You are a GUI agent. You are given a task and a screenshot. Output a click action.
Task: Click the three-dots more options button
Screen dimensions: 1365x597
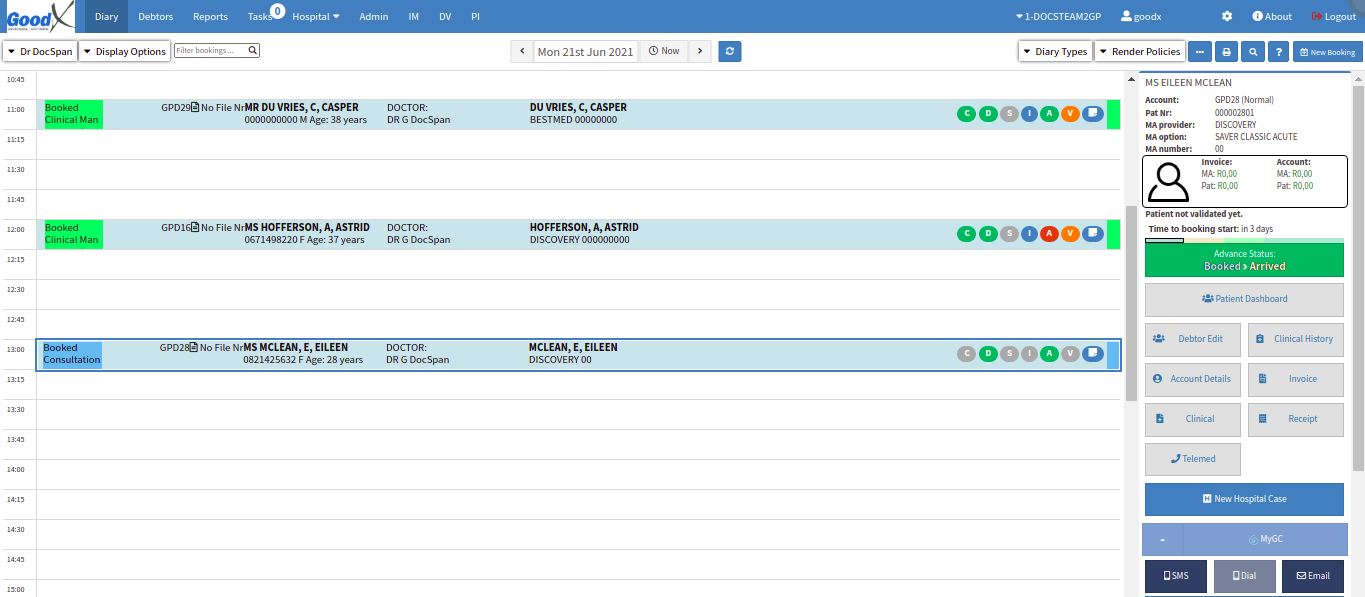coord(1199,52)
